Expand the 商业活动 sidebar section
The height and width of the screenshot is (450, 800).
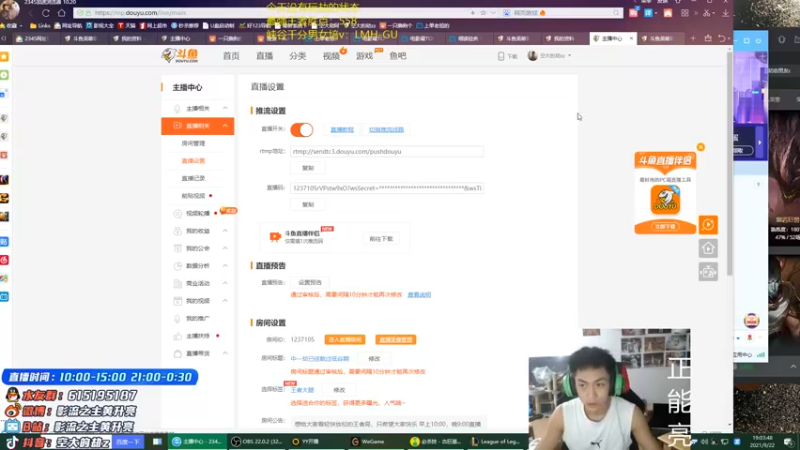197,283
